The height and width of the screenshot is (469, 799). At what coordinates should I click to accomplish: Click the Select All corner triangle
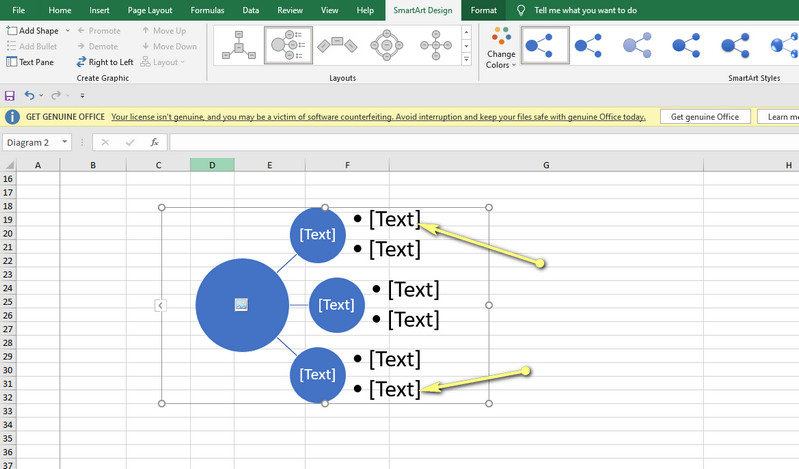coord(9,165)
